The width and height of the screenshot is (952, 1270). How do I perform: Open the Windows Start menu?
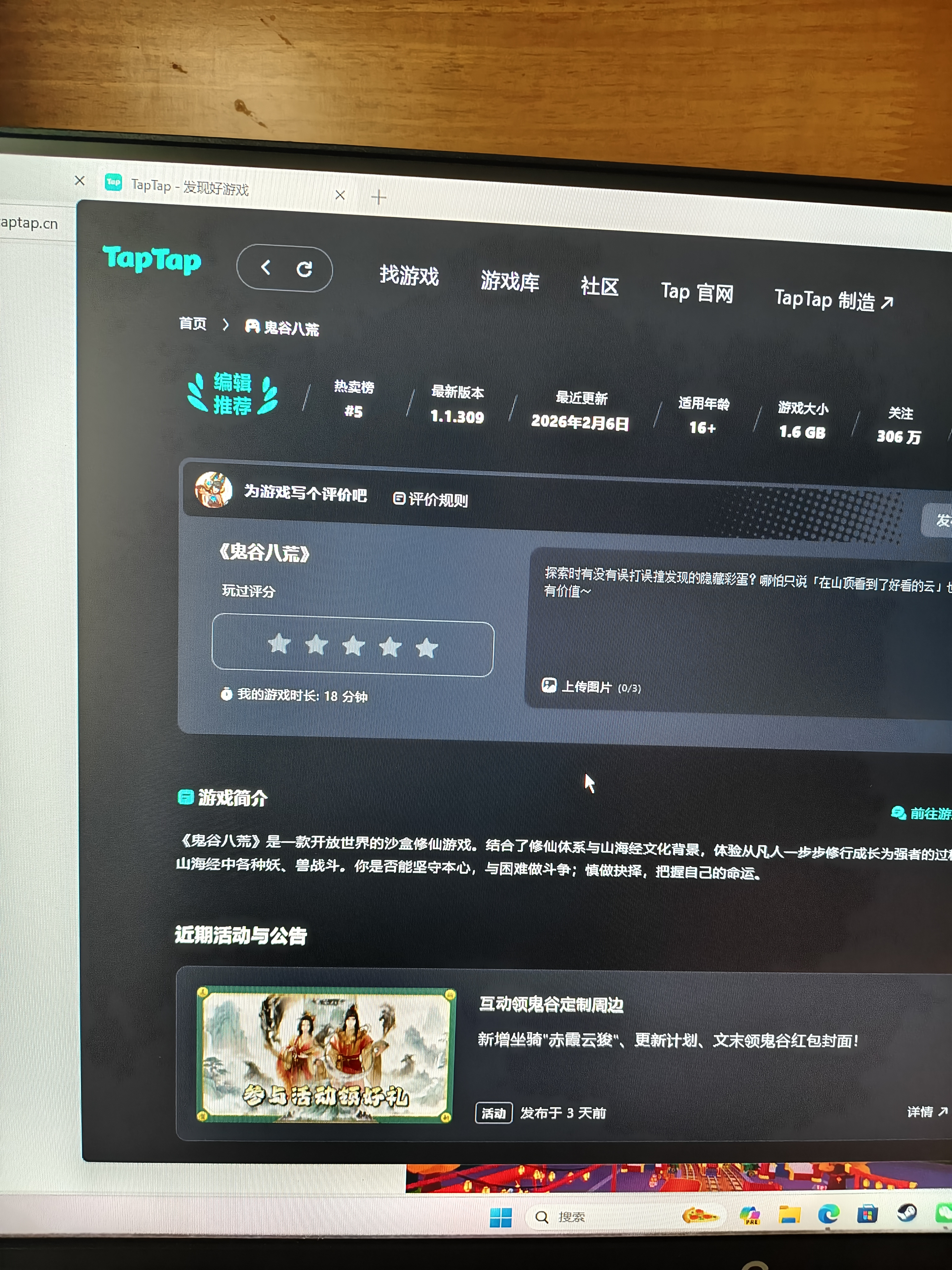click(500, 1217)
